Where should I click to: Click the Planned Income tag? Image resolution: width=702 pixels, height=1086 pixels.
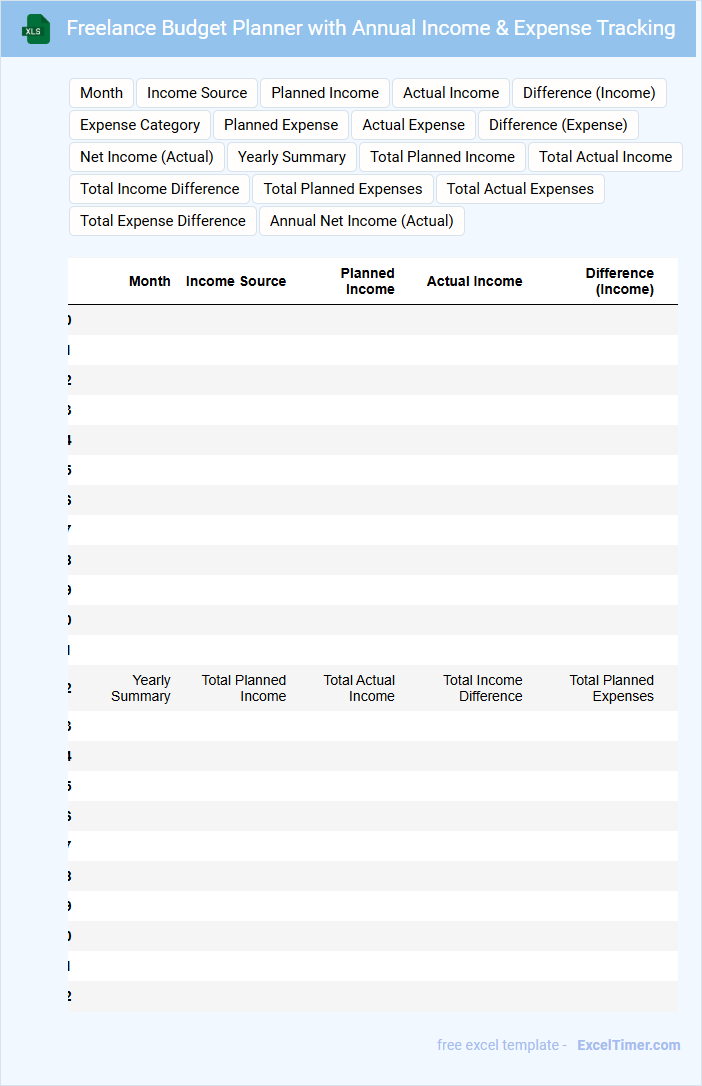click(325, 93)
